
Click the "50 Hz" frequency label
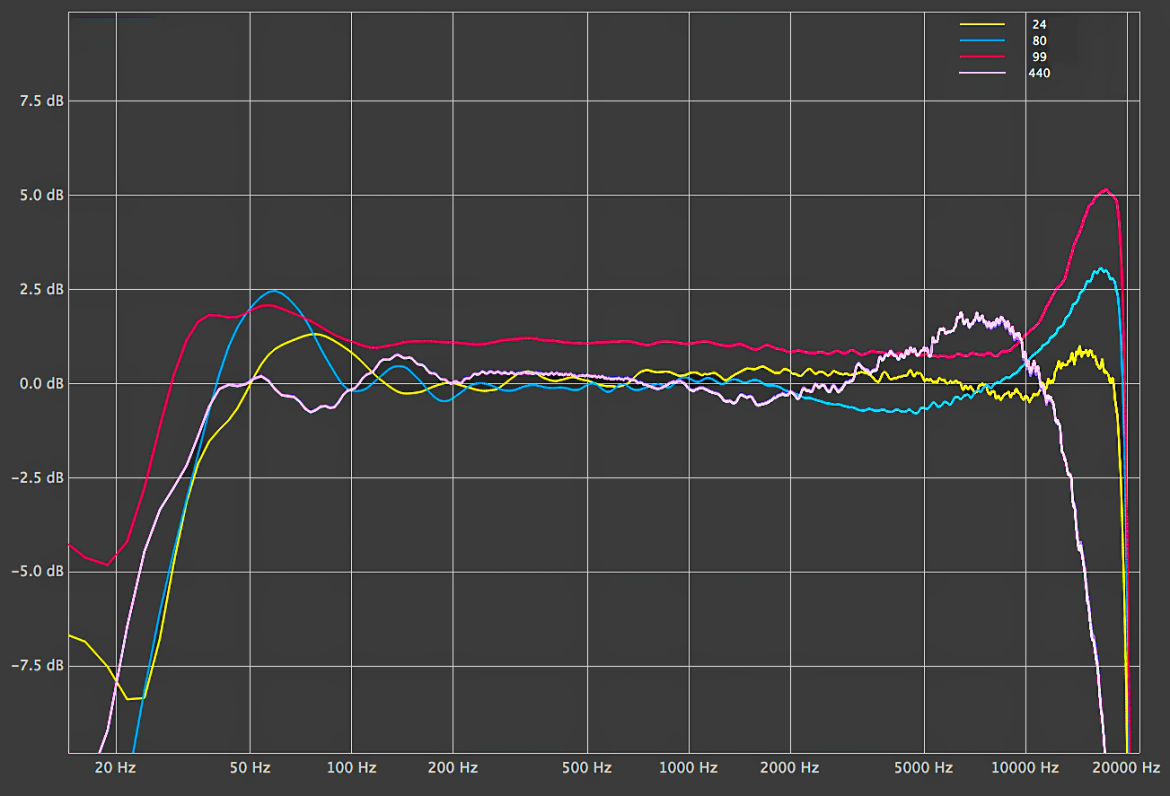click(250, 768)
